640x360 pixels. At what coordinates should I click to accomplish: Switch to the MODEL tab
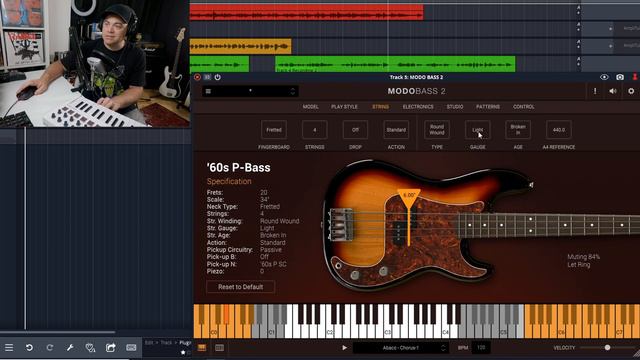tap(310, 107)
